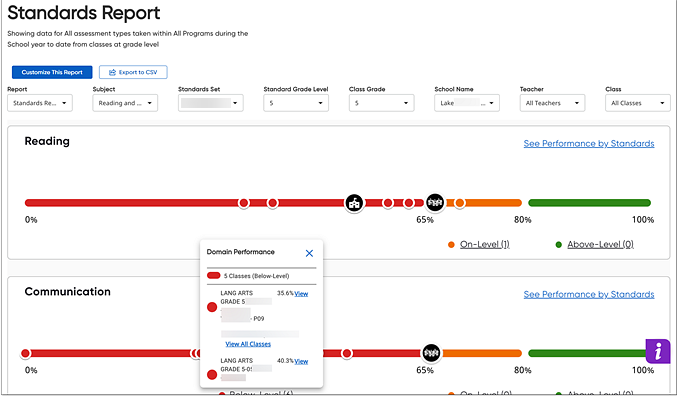Click the orange class dot on Reading bar

coord(460,203)
